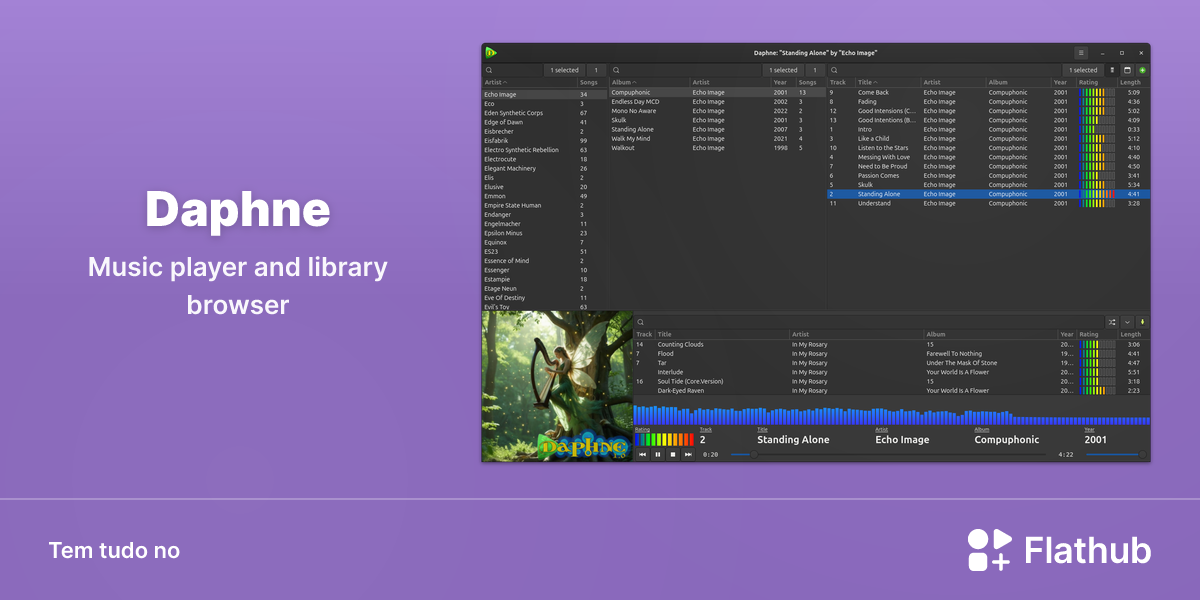Sort track list by Rating column header
The image size is (1200, 600).
(1097, 82)
